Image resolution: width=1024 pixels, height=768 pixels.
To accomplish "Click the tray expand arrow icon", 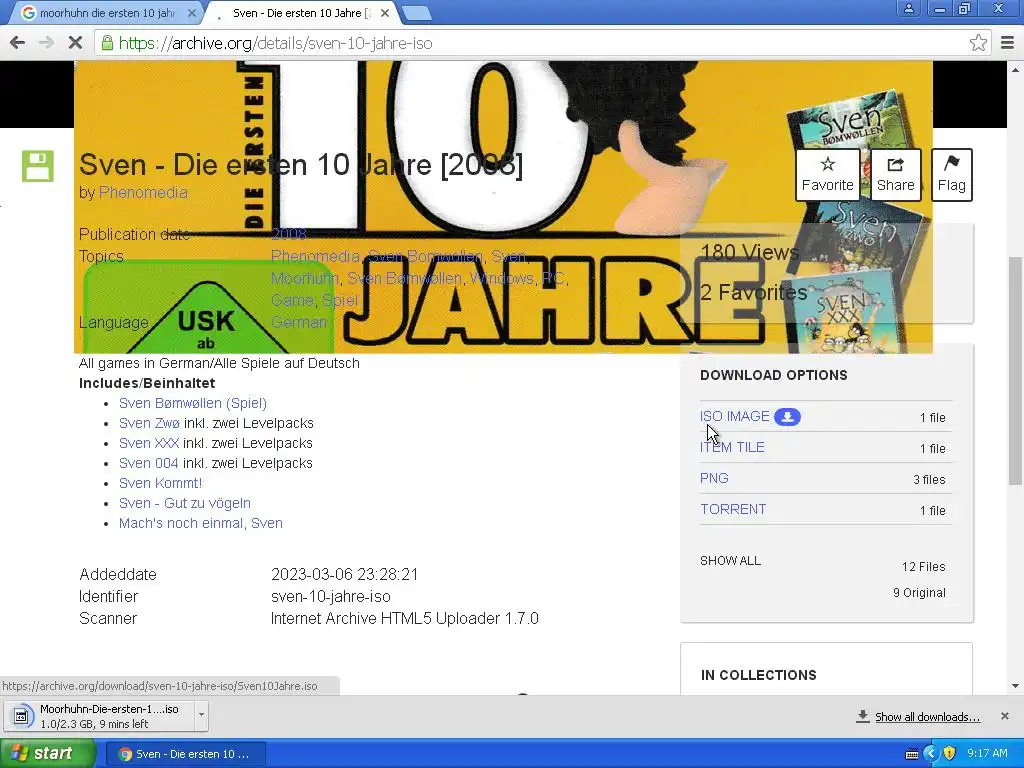I will click(931, 754).
